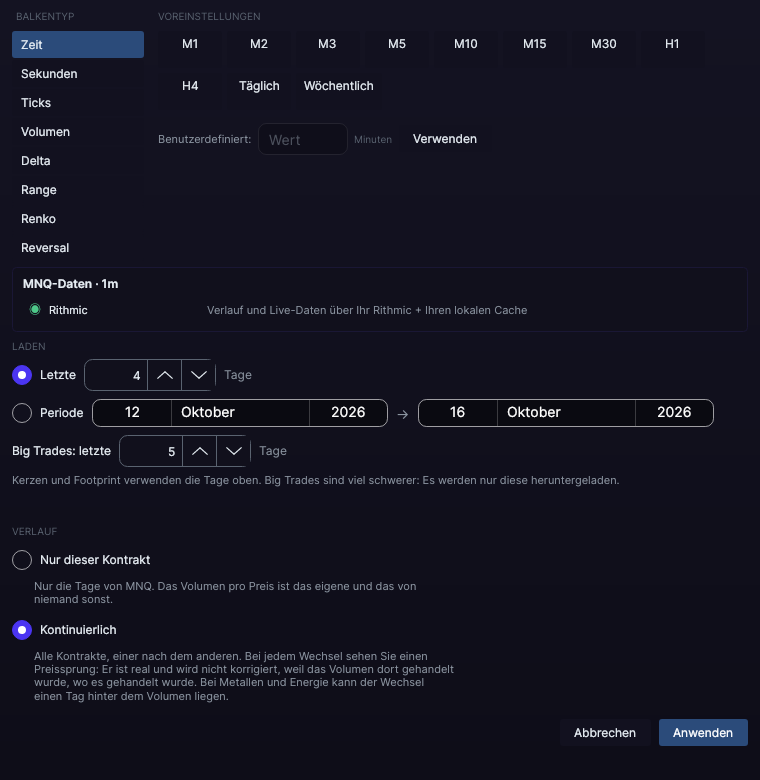Choose the M5 timeframe preset
Image resolution: width=760 pixels, height=780 pixels.
click(x=396, y=44)
